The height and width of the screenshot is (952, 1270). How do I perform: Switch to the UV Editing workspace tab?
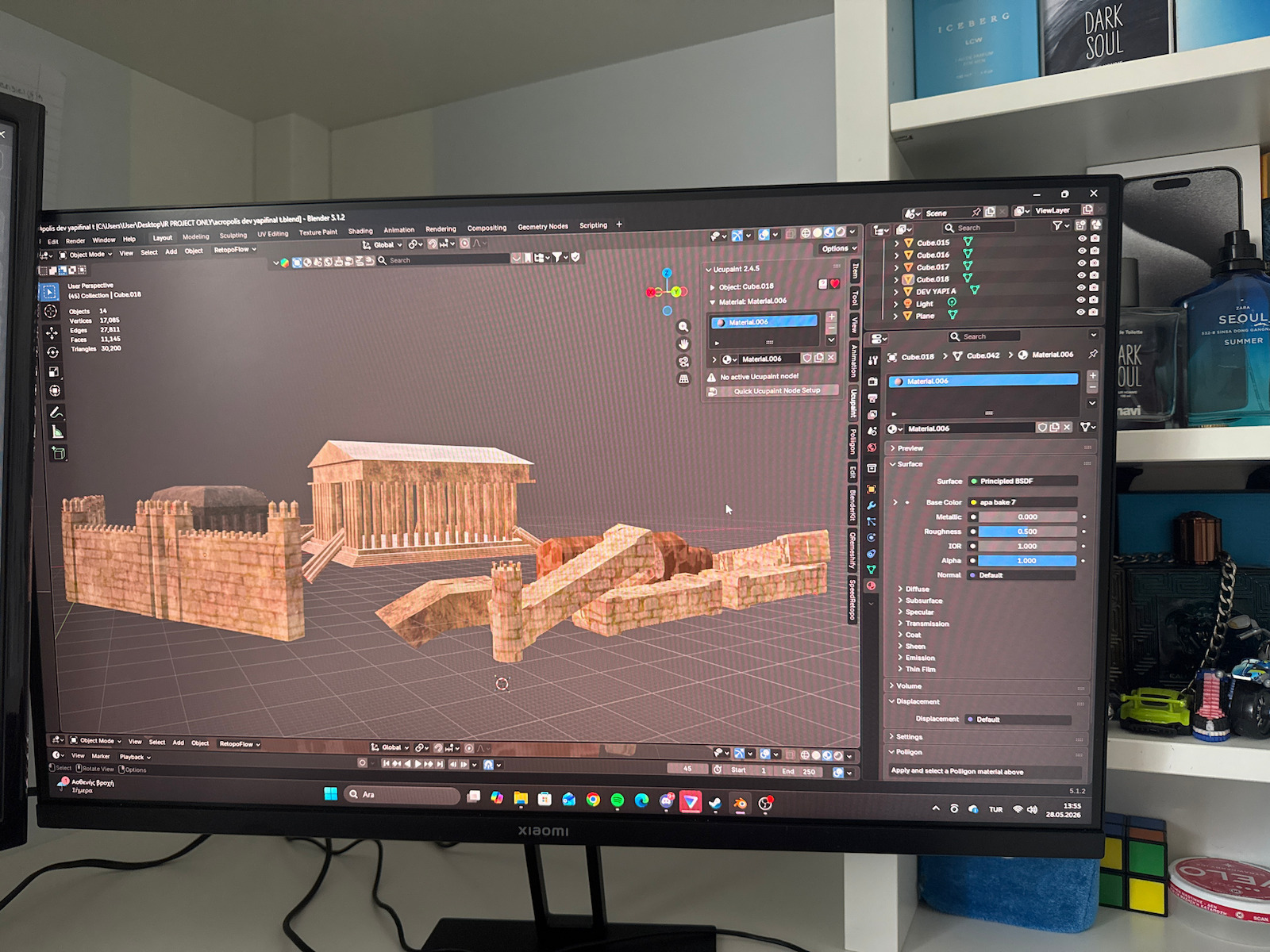tap(272, 234)
